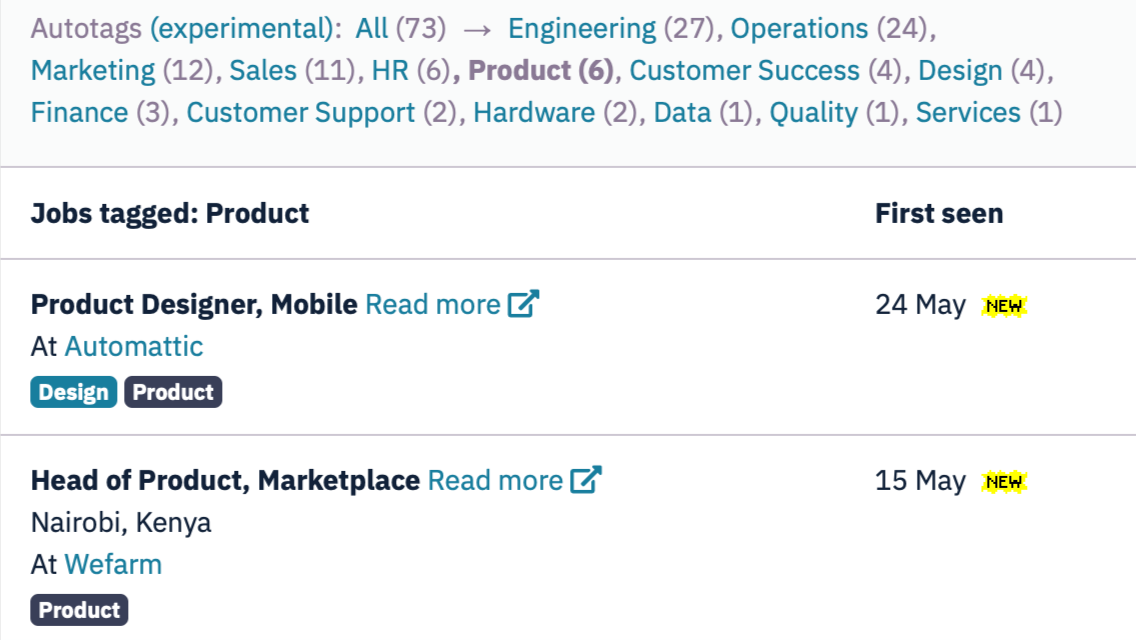Open Read more for Product Designer, Mobile
1136x640 pixels.
tap(433, 304)
